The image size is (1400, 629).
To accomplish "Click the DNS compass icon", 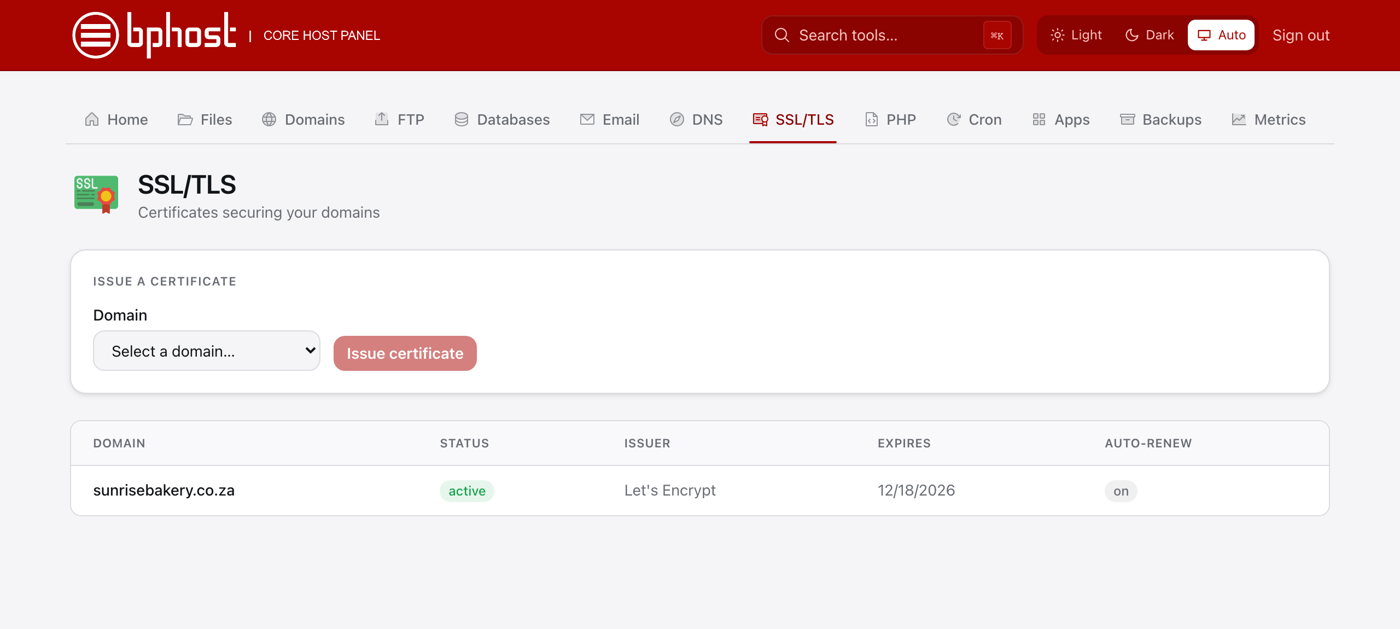I will [677, 119].
